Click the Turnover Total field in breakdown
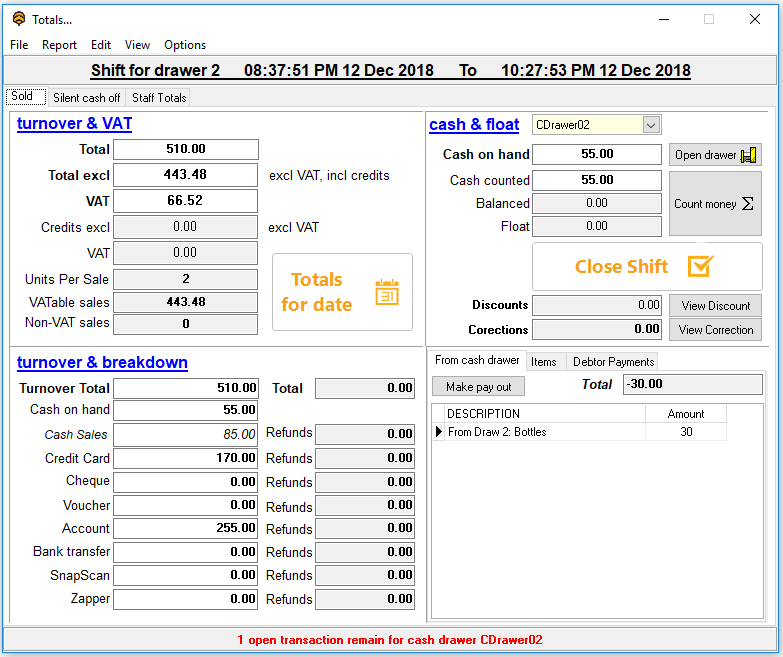783x657 pixels. pos(186,388)
